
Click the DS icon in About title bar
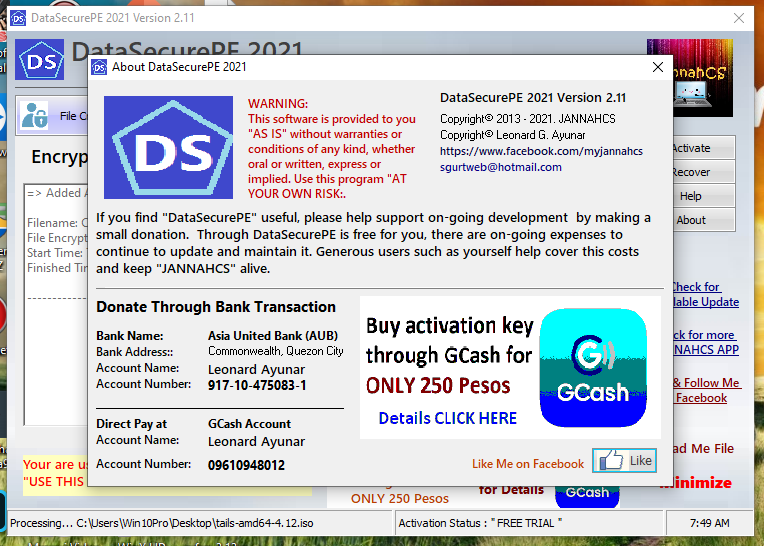99,67
